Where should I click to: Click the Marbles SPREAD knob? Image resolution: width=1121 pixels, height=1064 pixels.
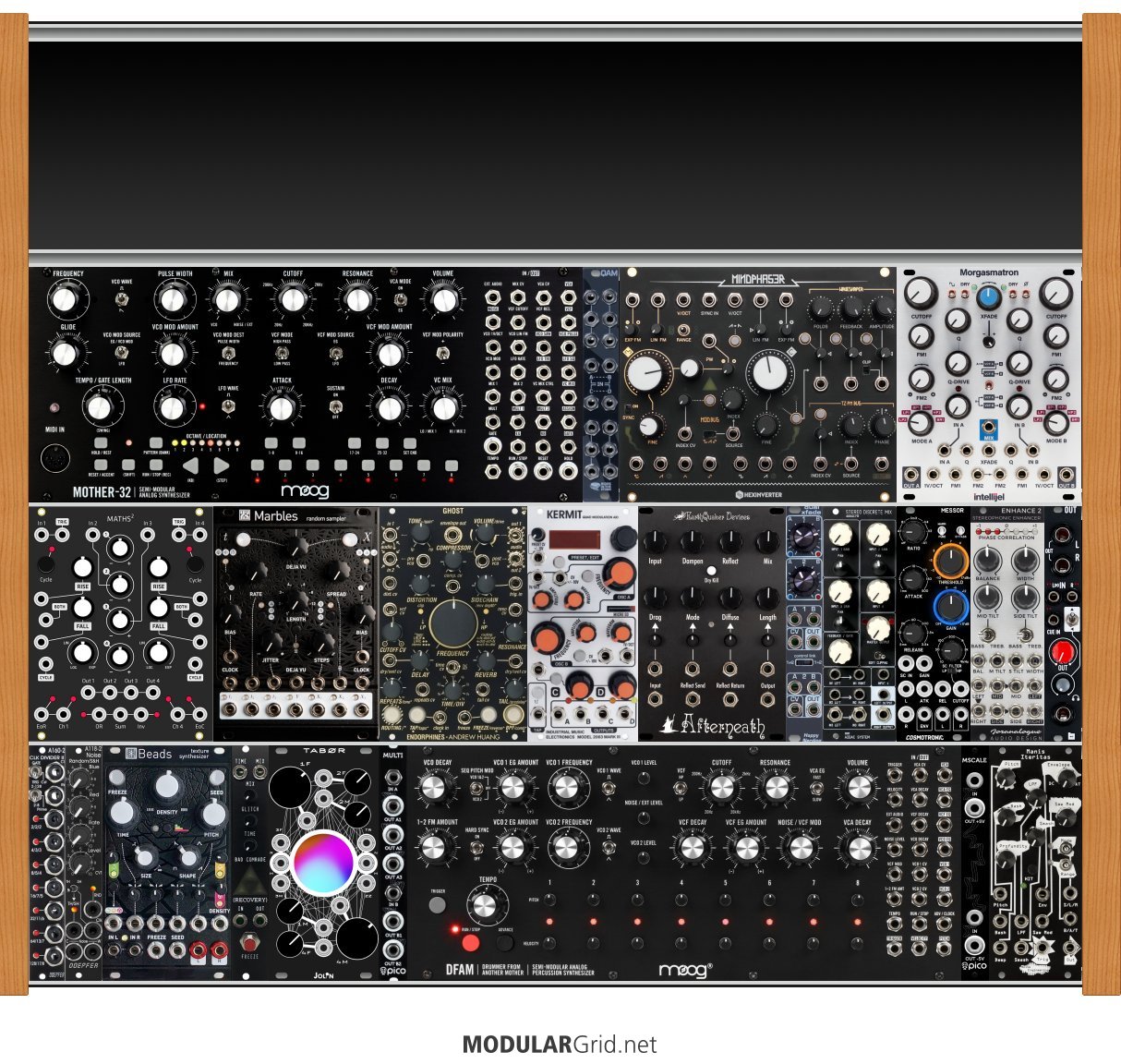[x=336, y=573]
